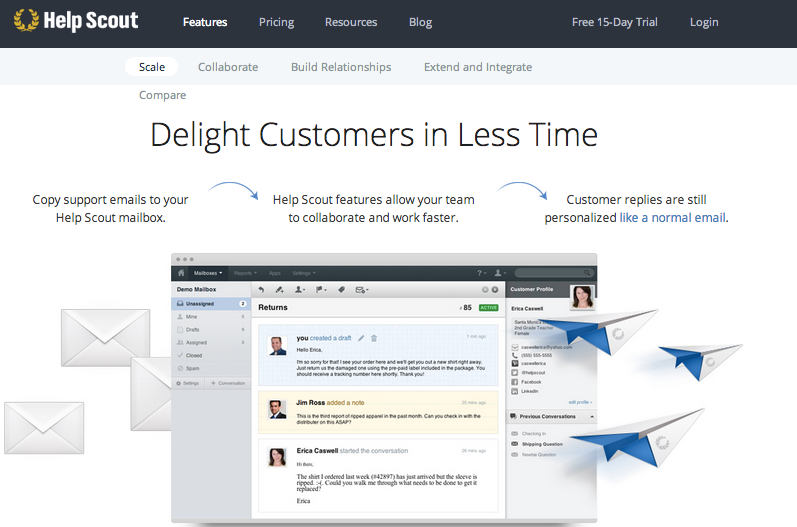Open the Features menu item
This screenshot has height=527, width=797.
pos(205,22)
